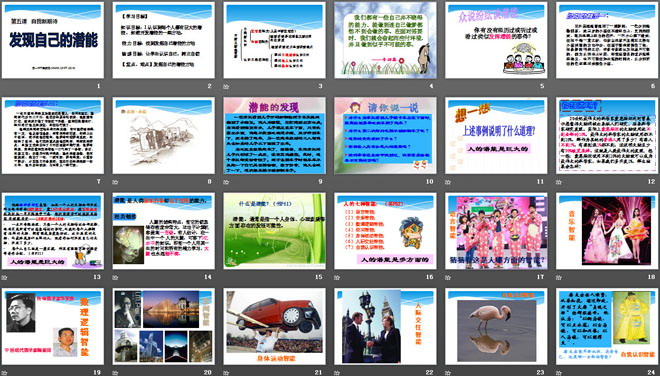Click animation star icon under slide 23
The width and height of the screenshot is (660, 376).
[x=448, y=373]
